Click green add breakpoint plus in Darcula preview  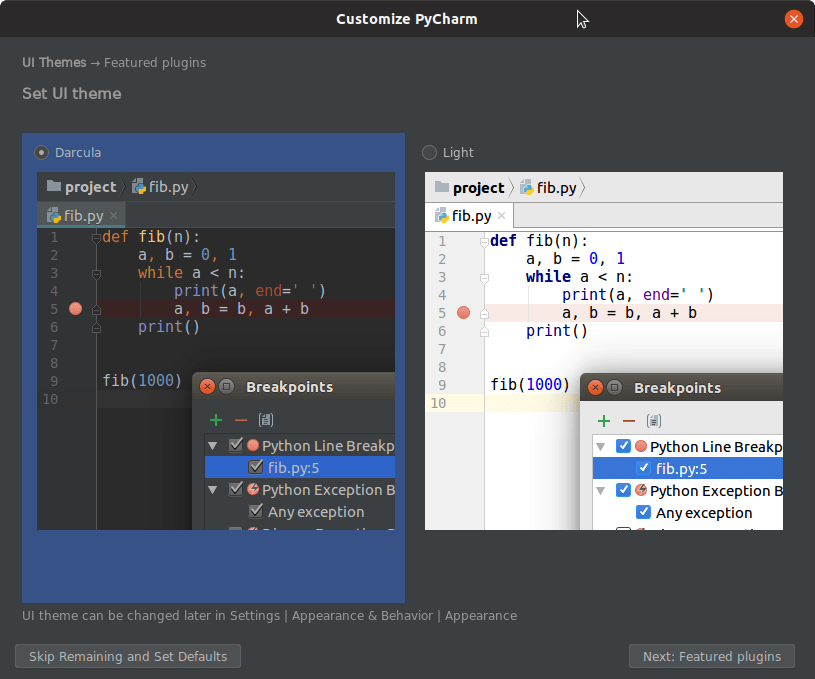click(216, 420)
